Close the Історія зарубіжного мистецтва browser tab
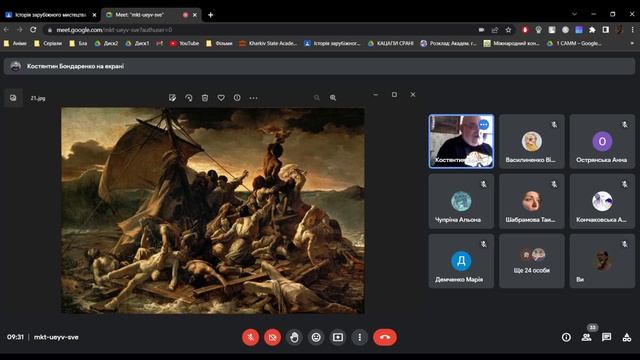 tap(94, 15)
